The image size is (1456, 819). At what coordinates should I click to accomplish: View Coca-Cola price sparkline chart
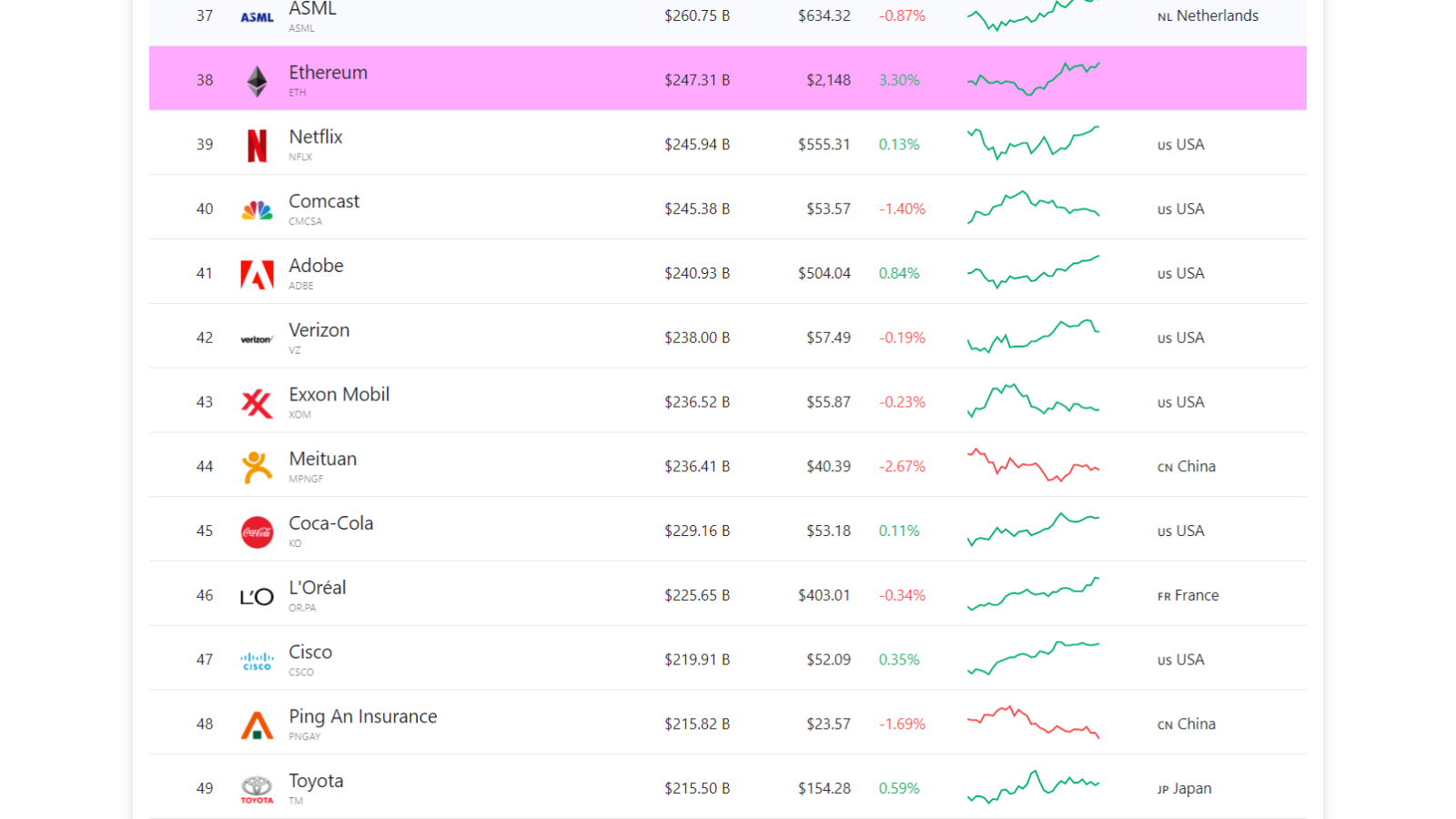point(1033,530)
